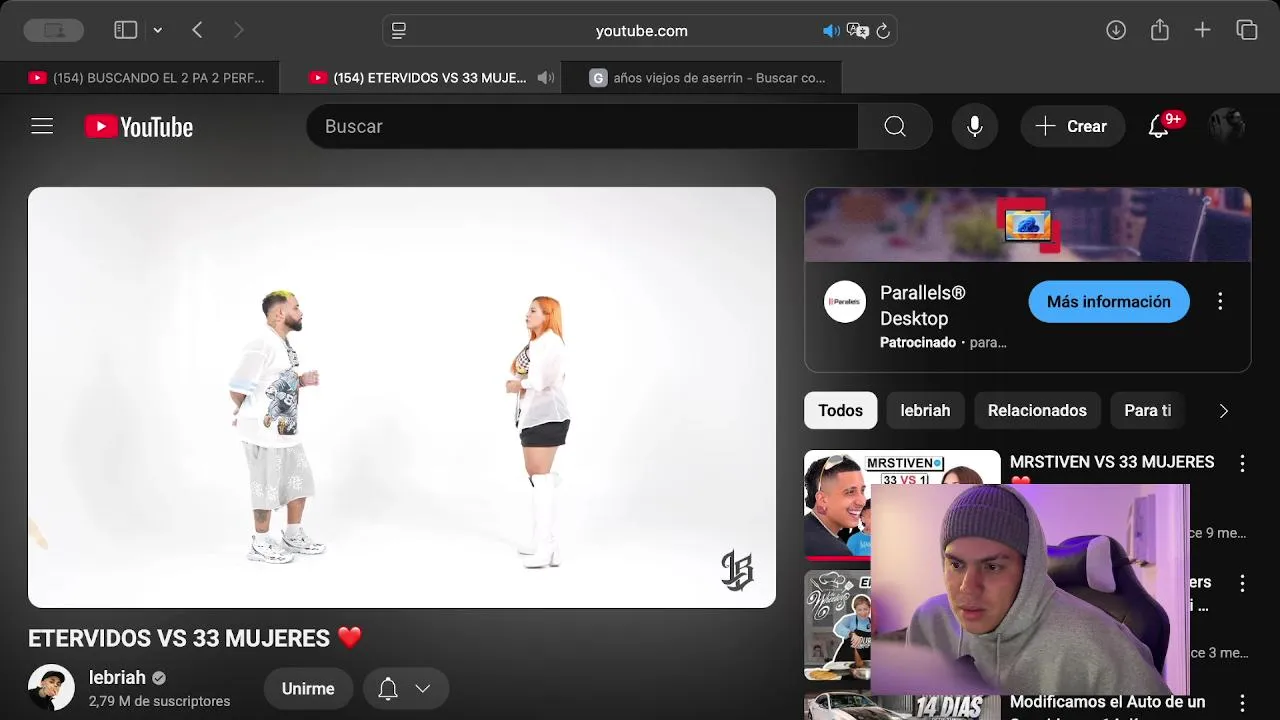
Task: Click the lebriah verified badge
Action: (158, 678)
